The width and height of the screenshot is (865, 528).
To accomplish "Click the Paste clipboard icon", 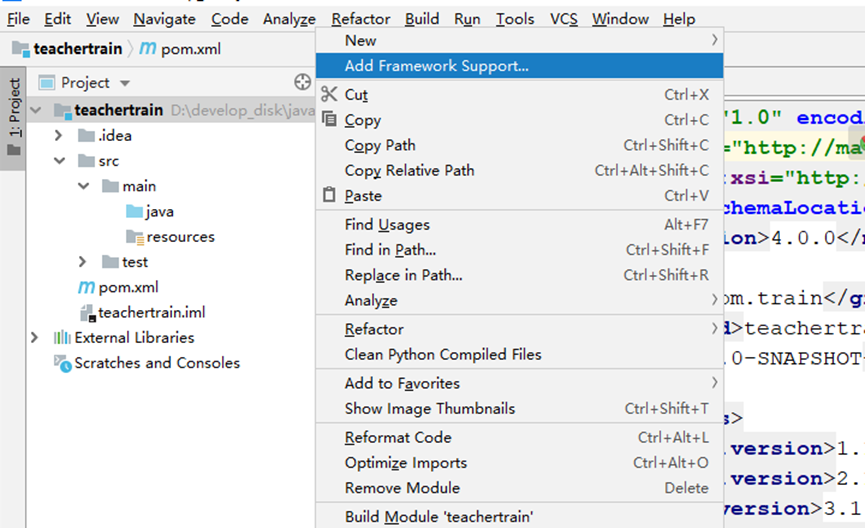I will tap(329, 196).
